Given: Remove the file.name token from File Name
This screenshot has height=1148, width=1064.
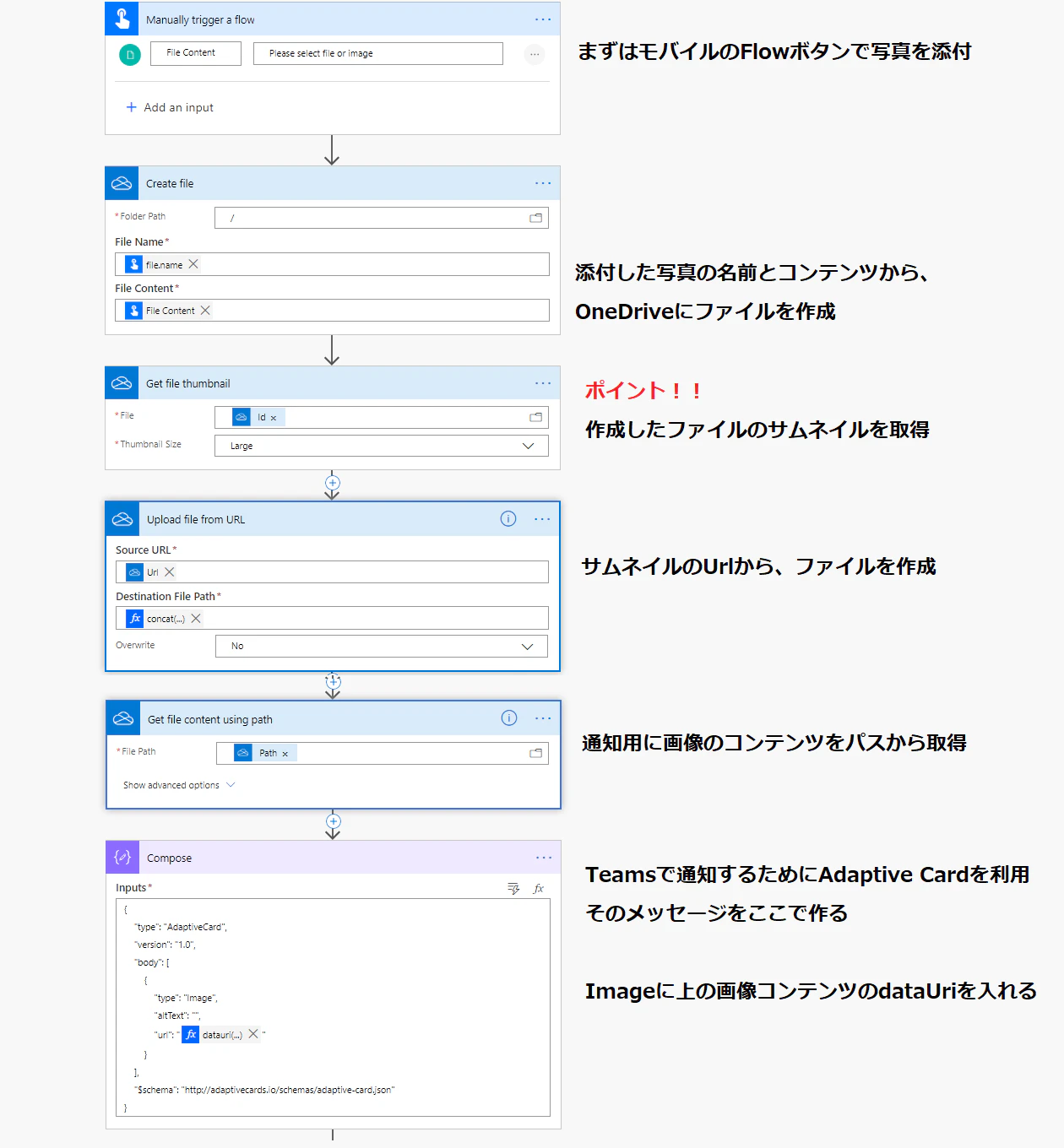Looking at the screenshot, I should click(193, 264).
